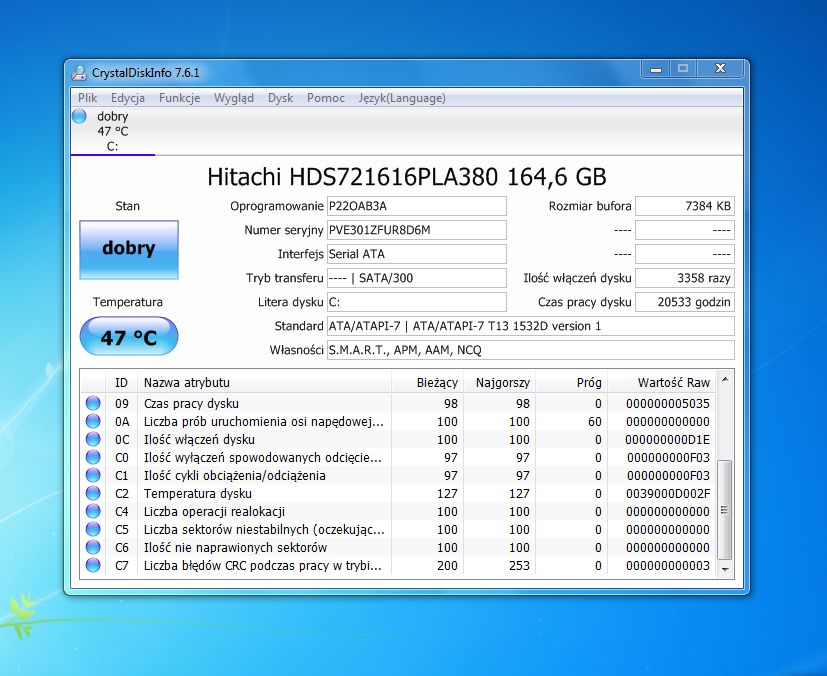Select the status orb for attribute C1
This screenshot has width=827, height=676.
pyautogui.click(x=93, y=475)
